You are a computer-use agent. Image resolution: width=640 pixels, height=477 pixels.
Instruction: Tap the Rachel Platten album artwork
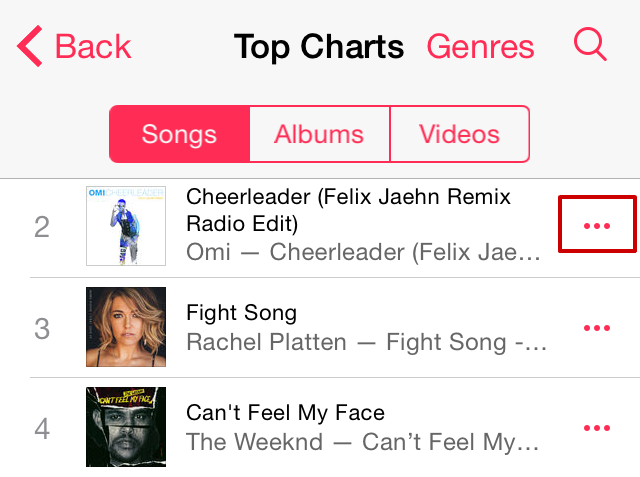[x=126, y=328]
